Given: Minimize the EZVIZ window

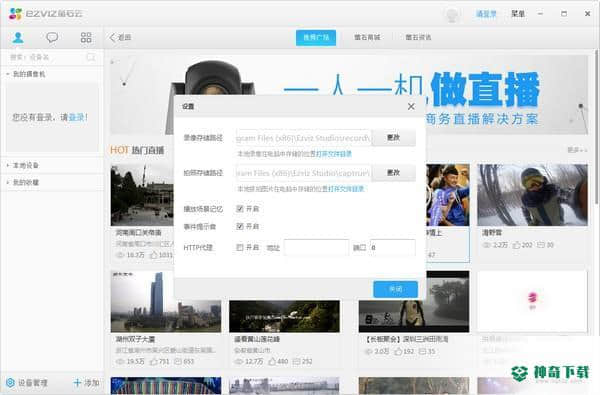Looking at the screenshot, I should 540,14.
